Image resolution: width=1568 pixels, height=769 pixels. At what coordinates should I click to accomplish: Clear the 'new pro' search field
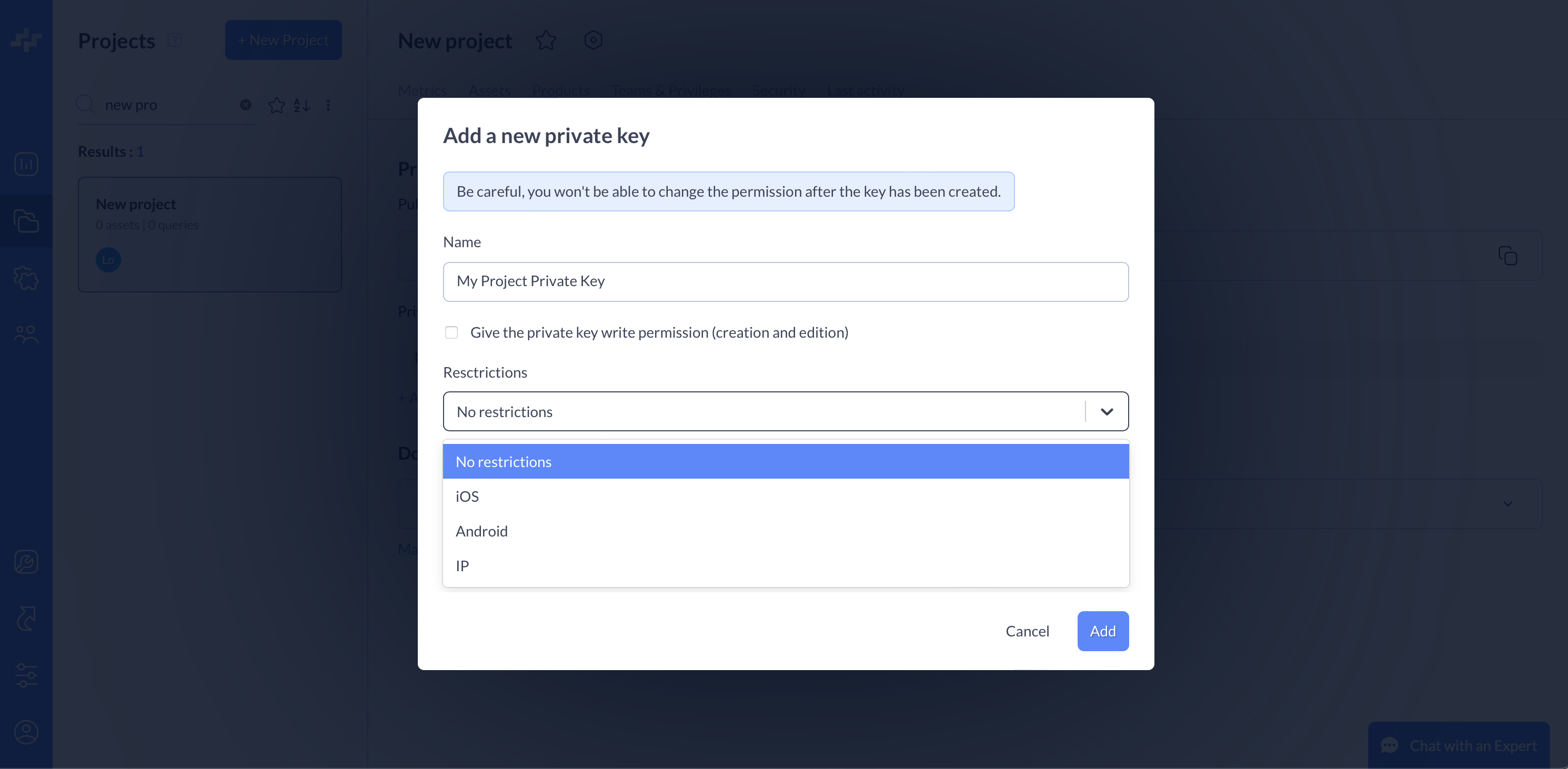[245, 105]
